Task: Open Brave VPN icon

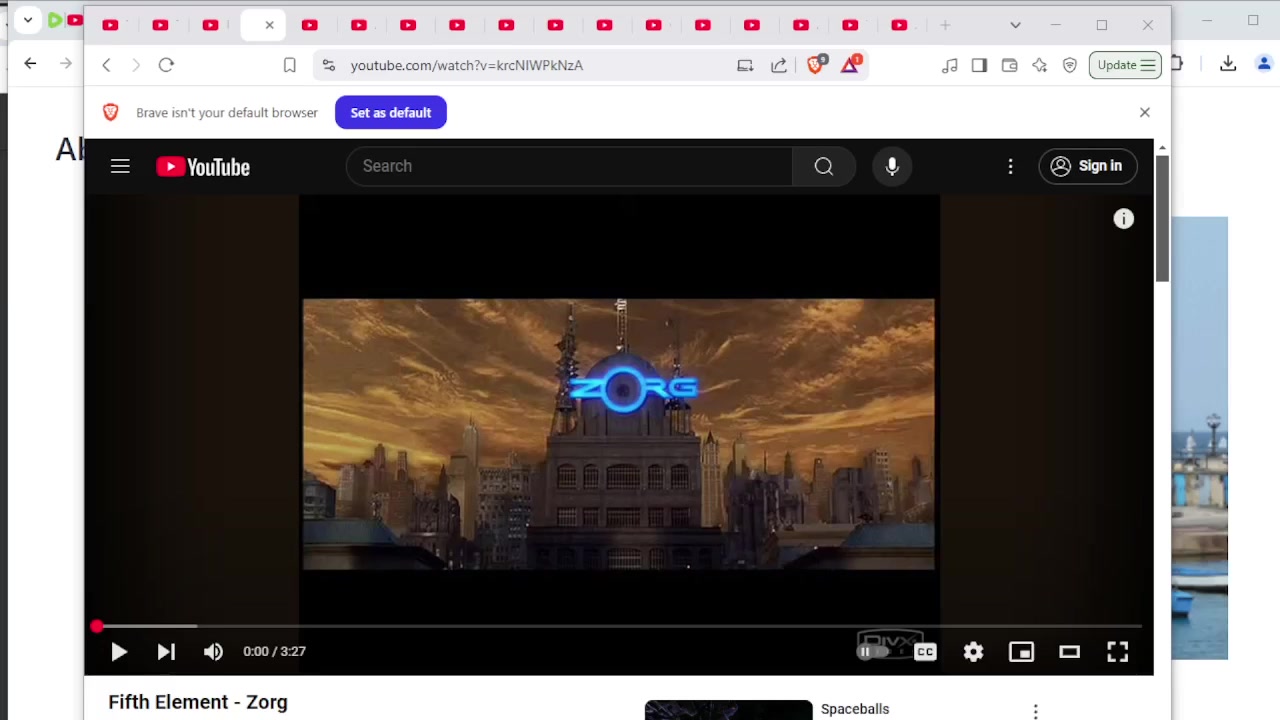Action: 1070,65
